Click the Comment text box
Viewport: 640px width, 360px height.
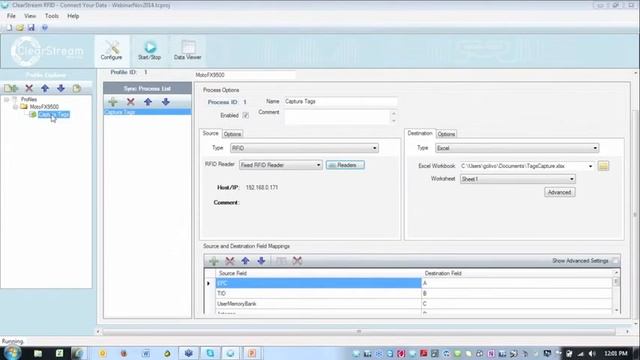click(337, 117)
